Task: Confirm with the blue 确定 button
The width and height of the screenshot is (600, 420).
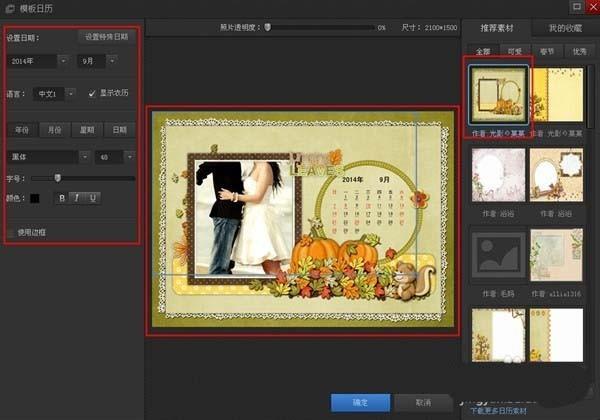Action: [360, 402]
